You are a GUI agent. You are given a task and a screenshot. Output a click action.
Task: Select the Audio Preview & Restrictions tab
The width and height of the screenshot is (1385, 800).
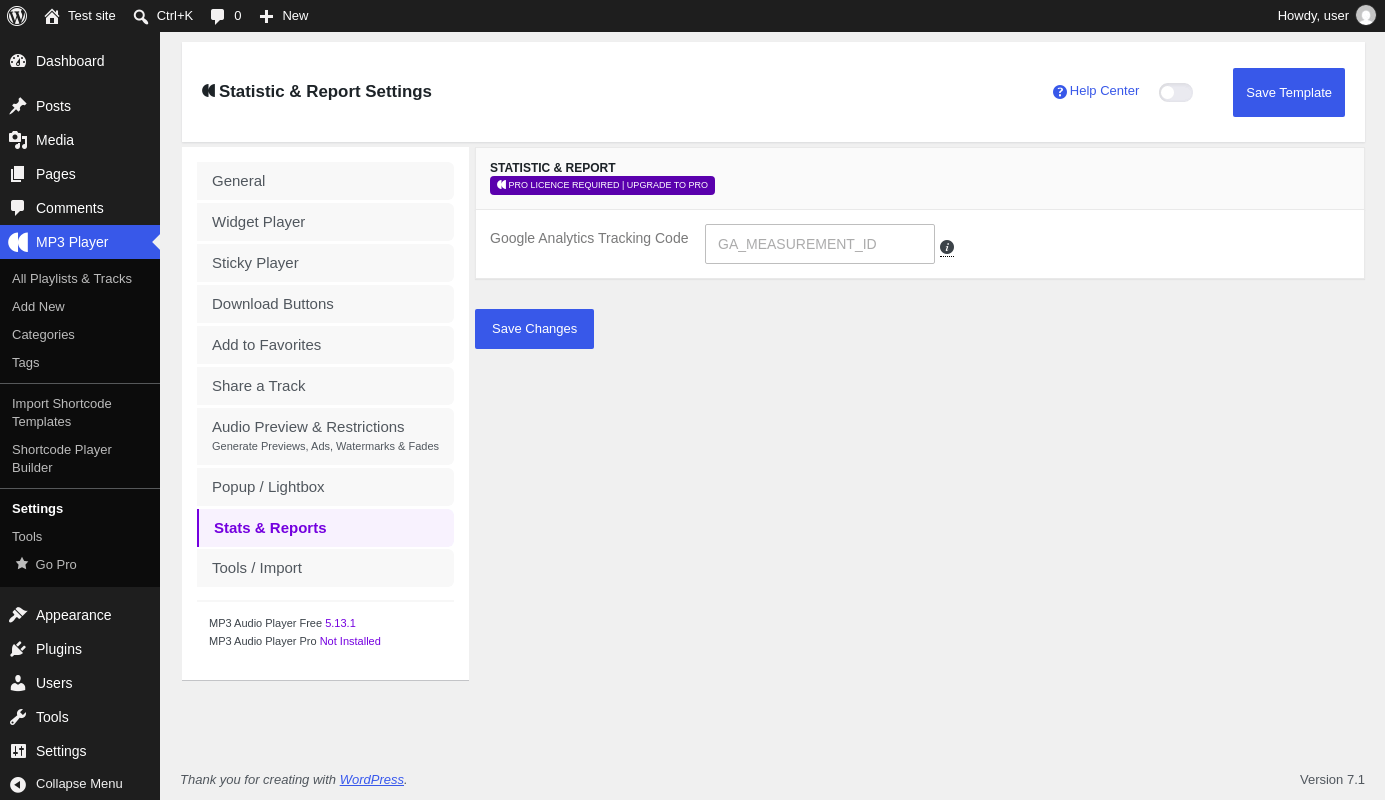click(x=325, y=436)
